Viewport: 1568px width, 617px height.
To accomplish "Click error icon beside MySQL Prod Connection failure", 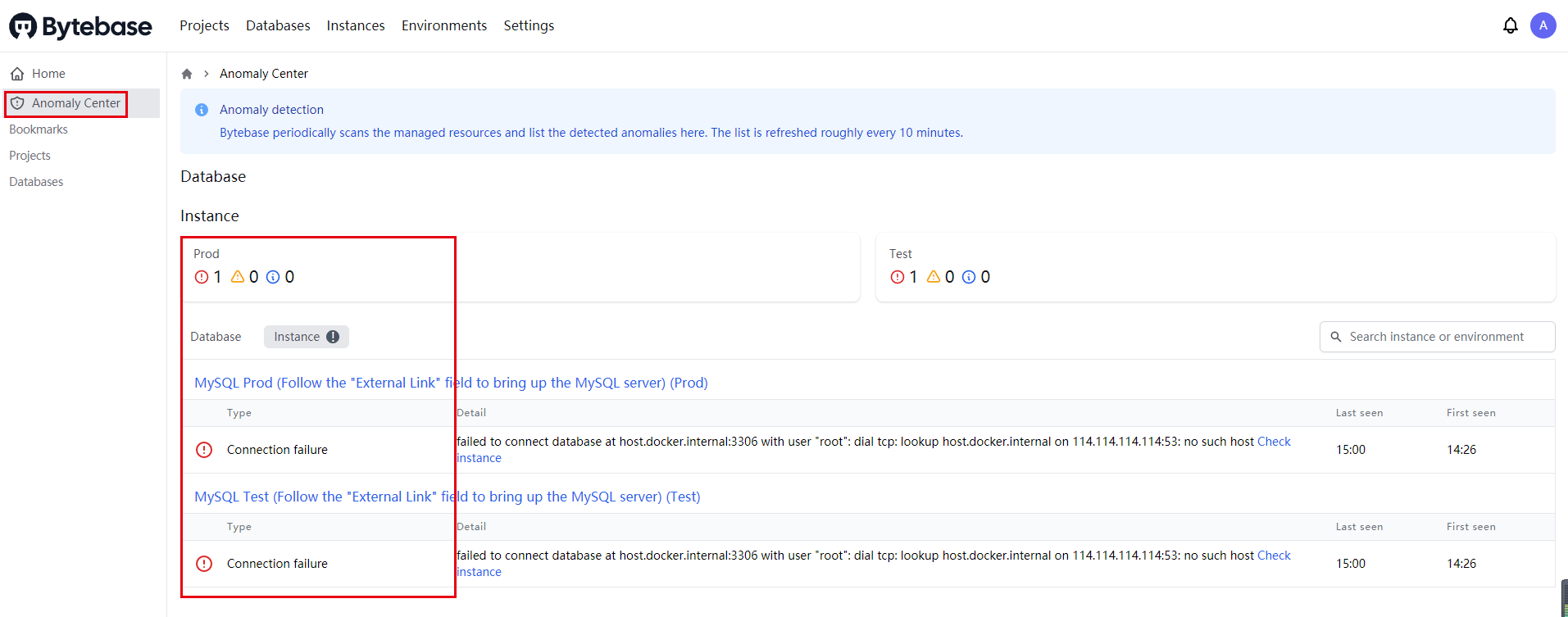I will (x=204, y=450).
